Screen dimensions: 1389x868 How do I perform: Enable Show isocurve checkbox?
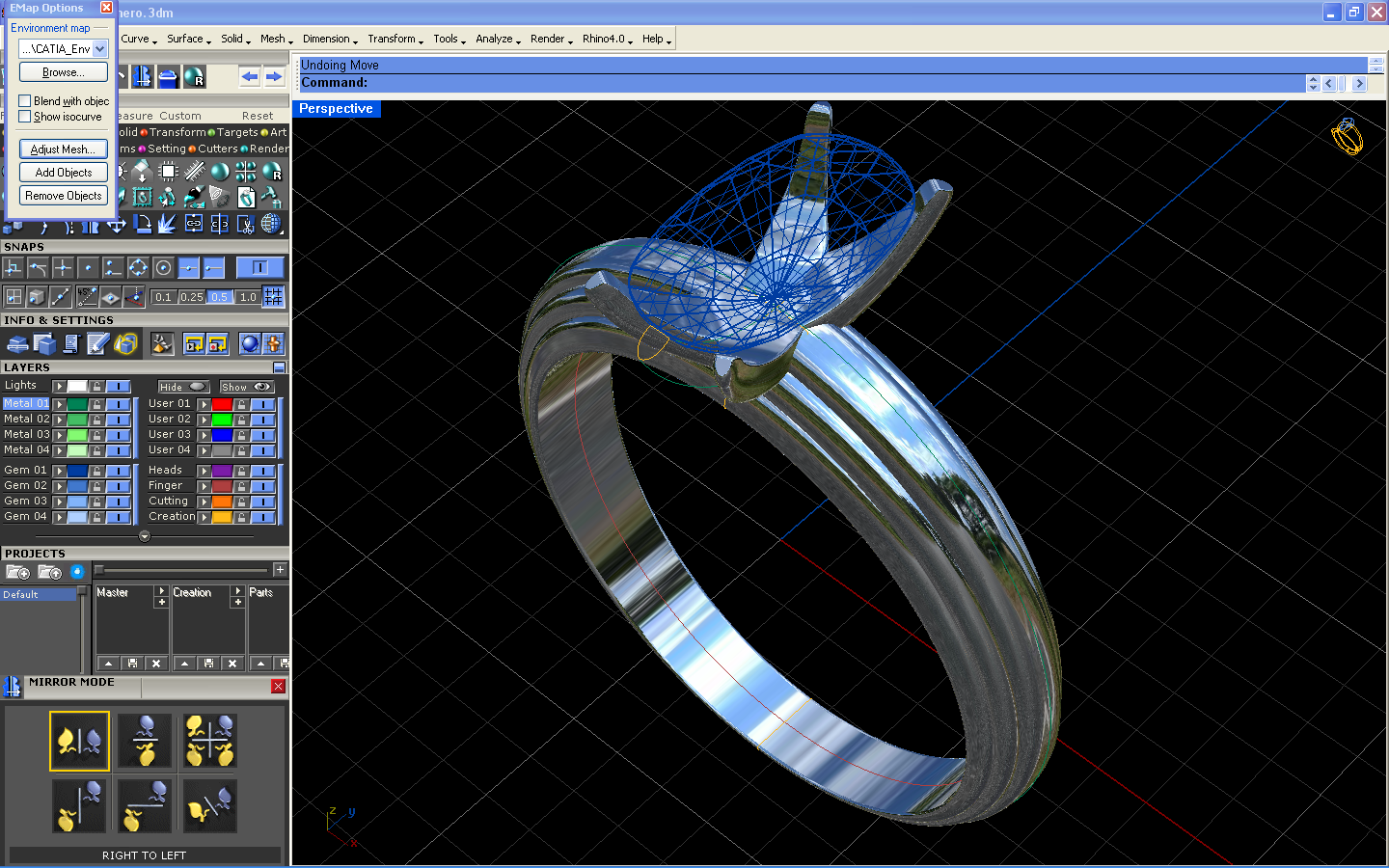[x=25, y=117]
